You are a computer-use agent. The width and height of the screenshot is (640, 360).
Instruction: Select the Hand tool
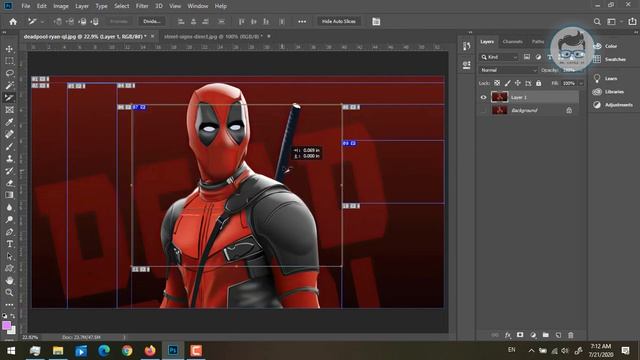9,280
